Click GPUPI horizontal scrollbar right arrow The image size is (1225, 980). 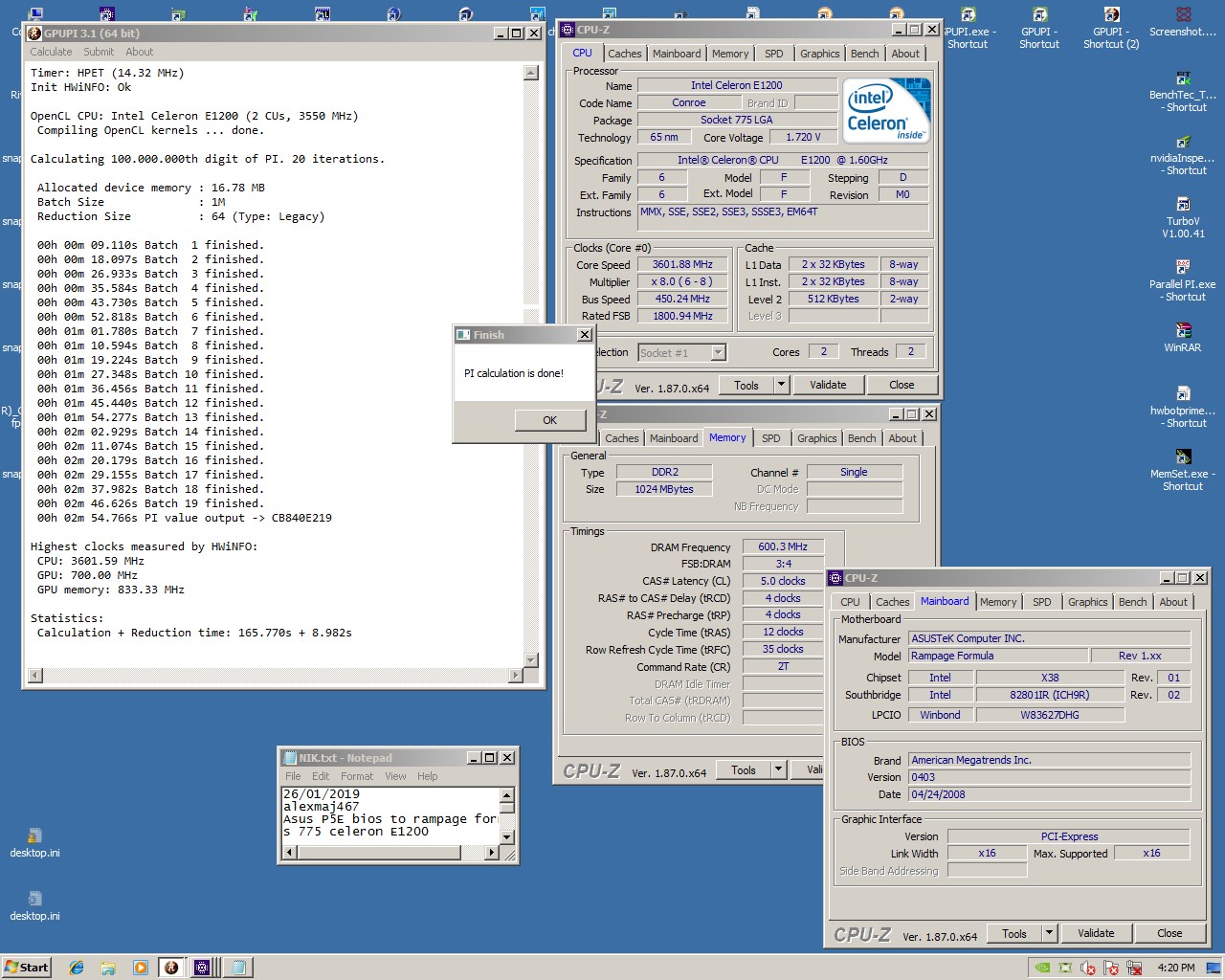[x=516, y=676]
